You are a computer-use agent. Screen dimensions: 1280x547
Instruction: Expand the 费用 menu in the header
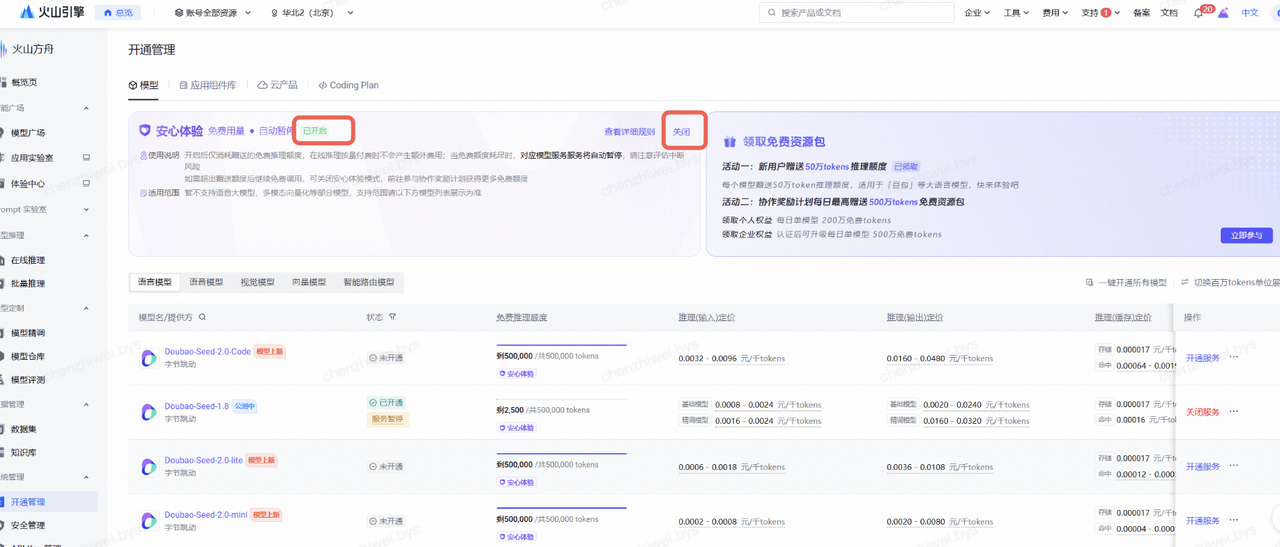coord(1056,13)
